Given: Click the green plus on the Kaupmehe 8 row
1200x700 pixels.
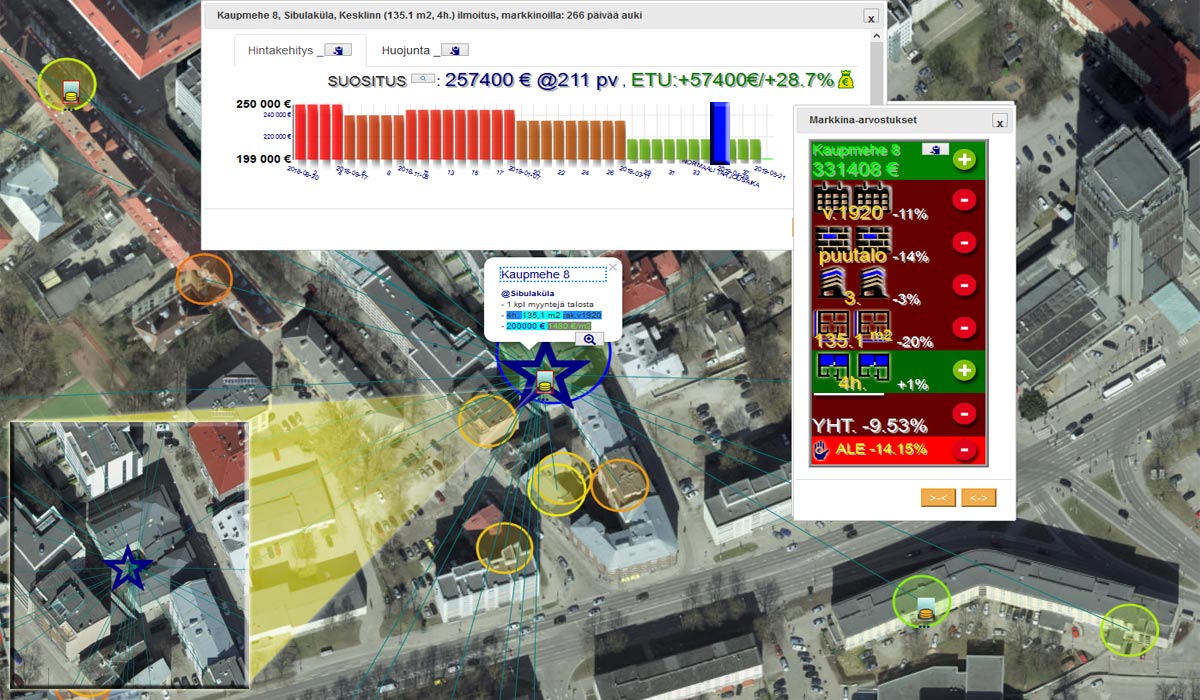Looking at the screenshot, I should tap(964, 159).
